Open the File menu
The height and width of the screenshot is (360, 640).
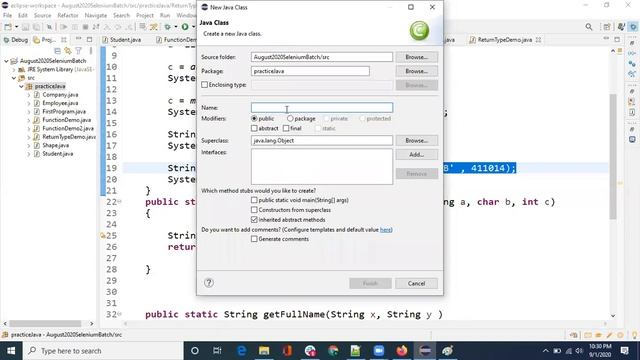[x=7, y=15]
